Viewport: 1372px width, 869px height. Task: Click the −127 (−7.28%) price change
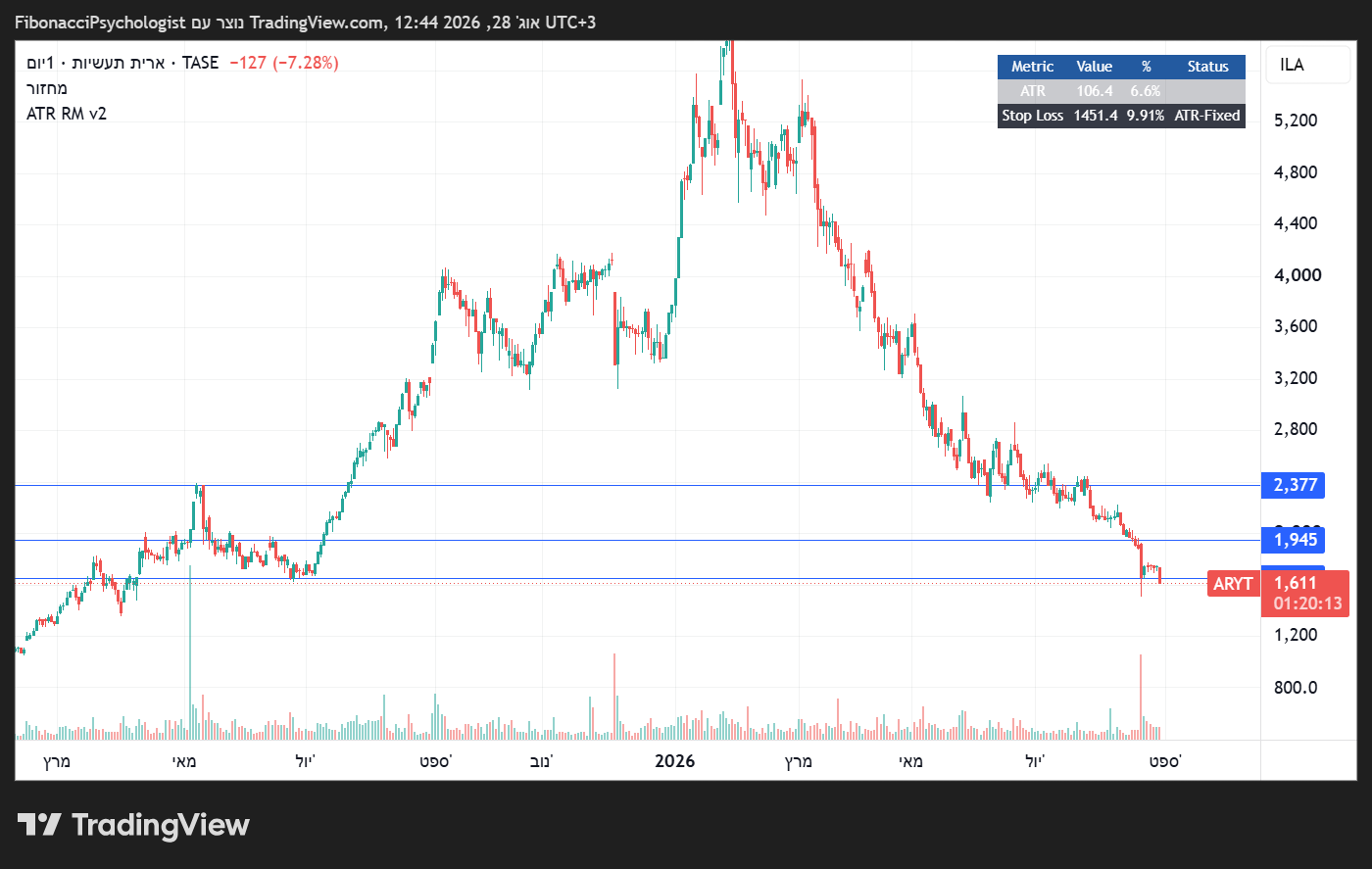(284, 63)
